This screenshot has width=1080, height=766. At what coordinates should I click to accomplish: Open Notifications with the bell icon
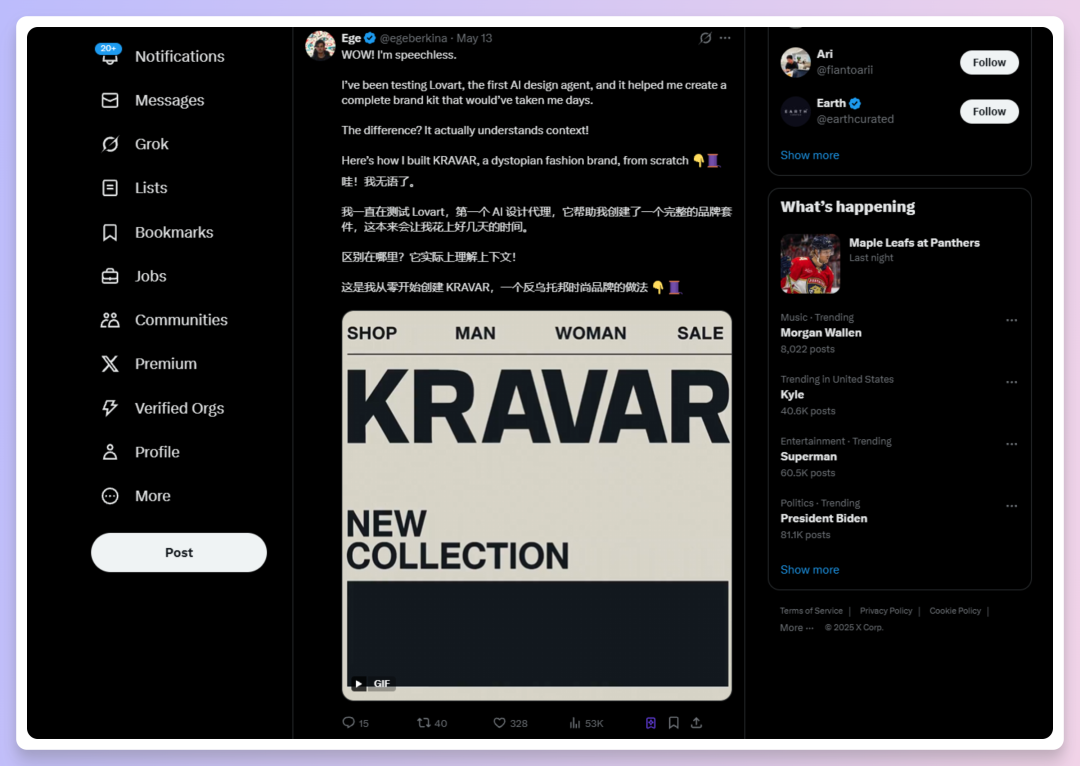point(110,56)
